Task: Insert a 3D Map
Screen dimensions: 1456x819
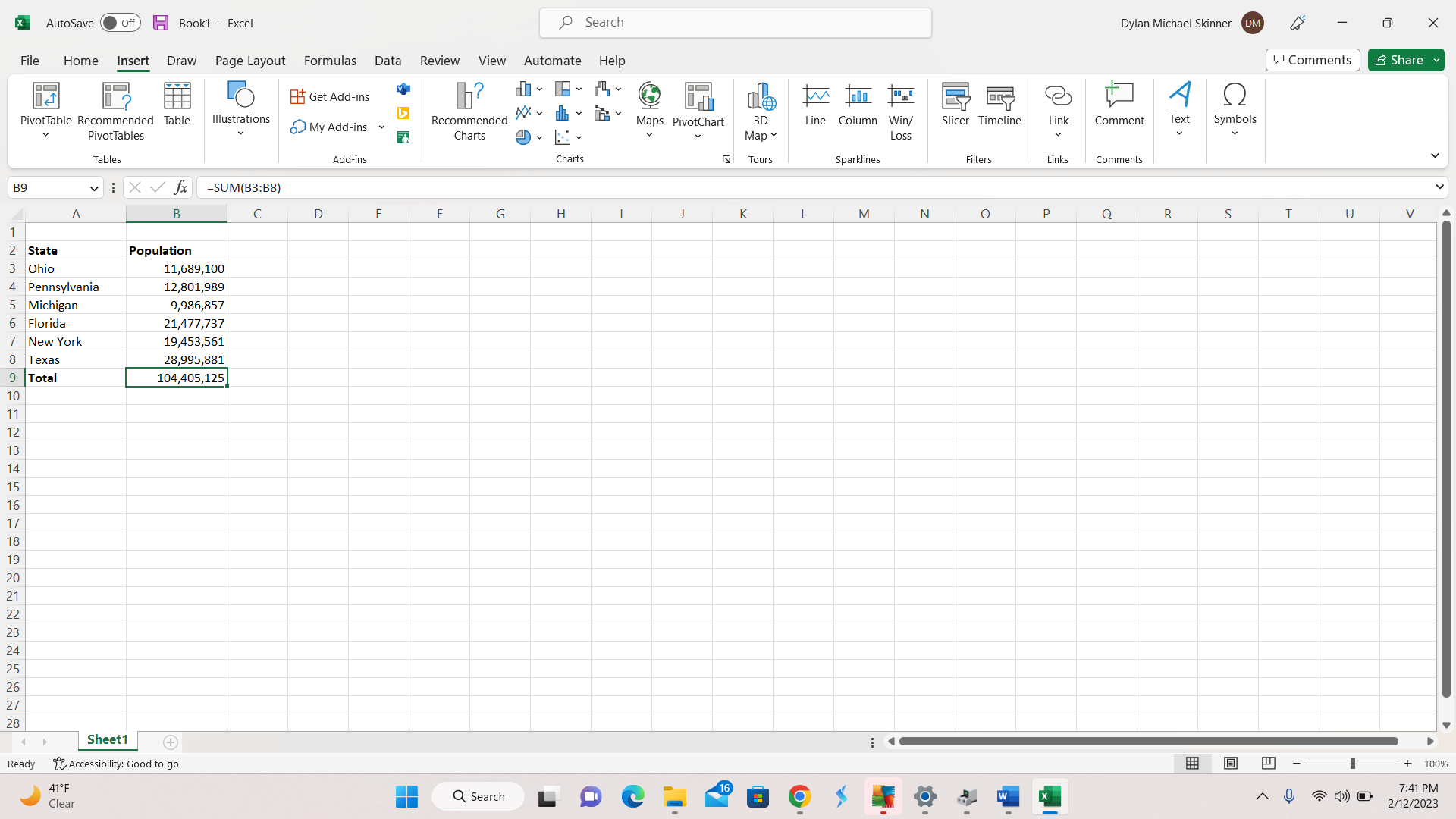Action: pos(761,110)
